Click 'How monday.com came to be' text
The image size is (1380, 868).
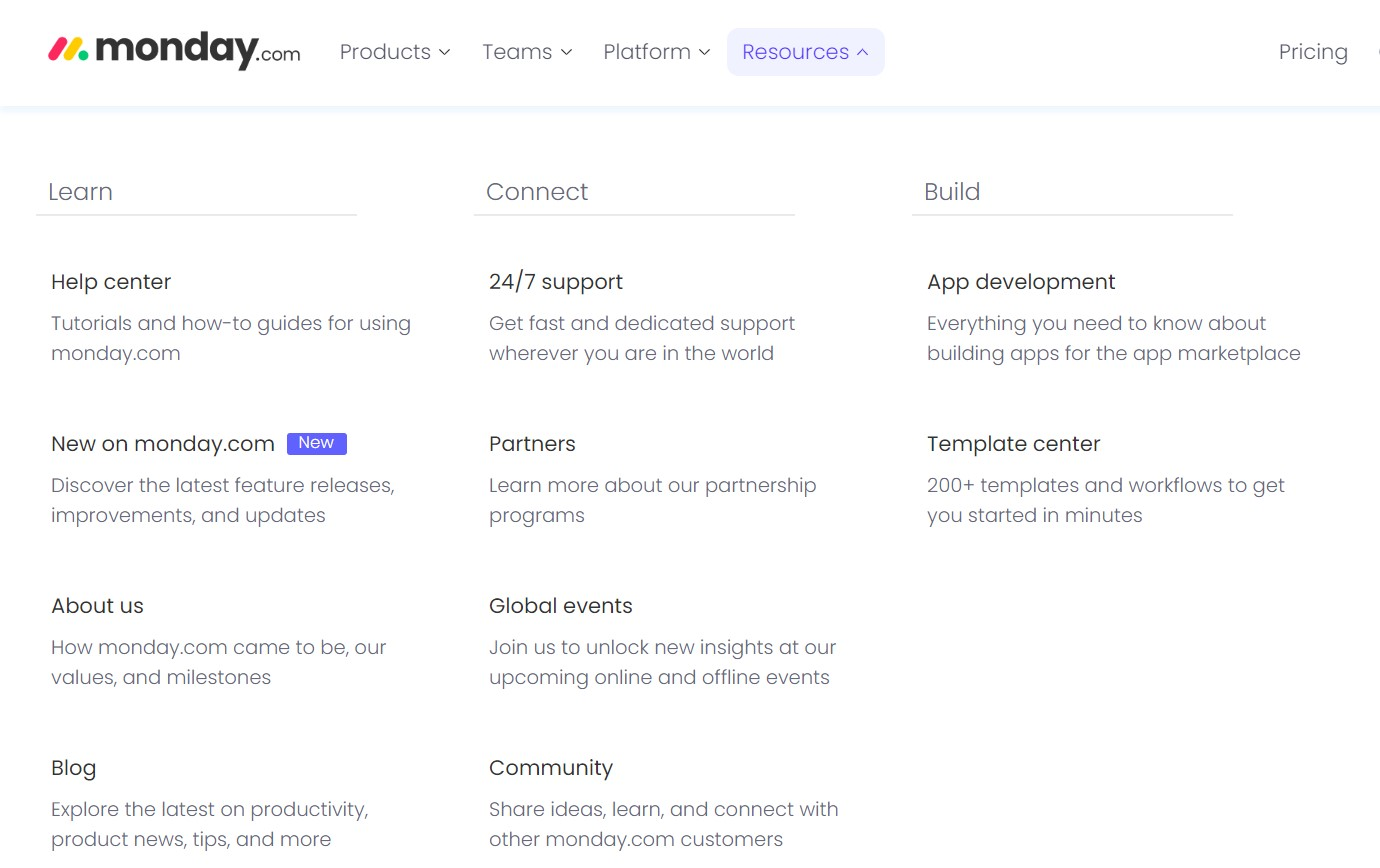(218, 662)
